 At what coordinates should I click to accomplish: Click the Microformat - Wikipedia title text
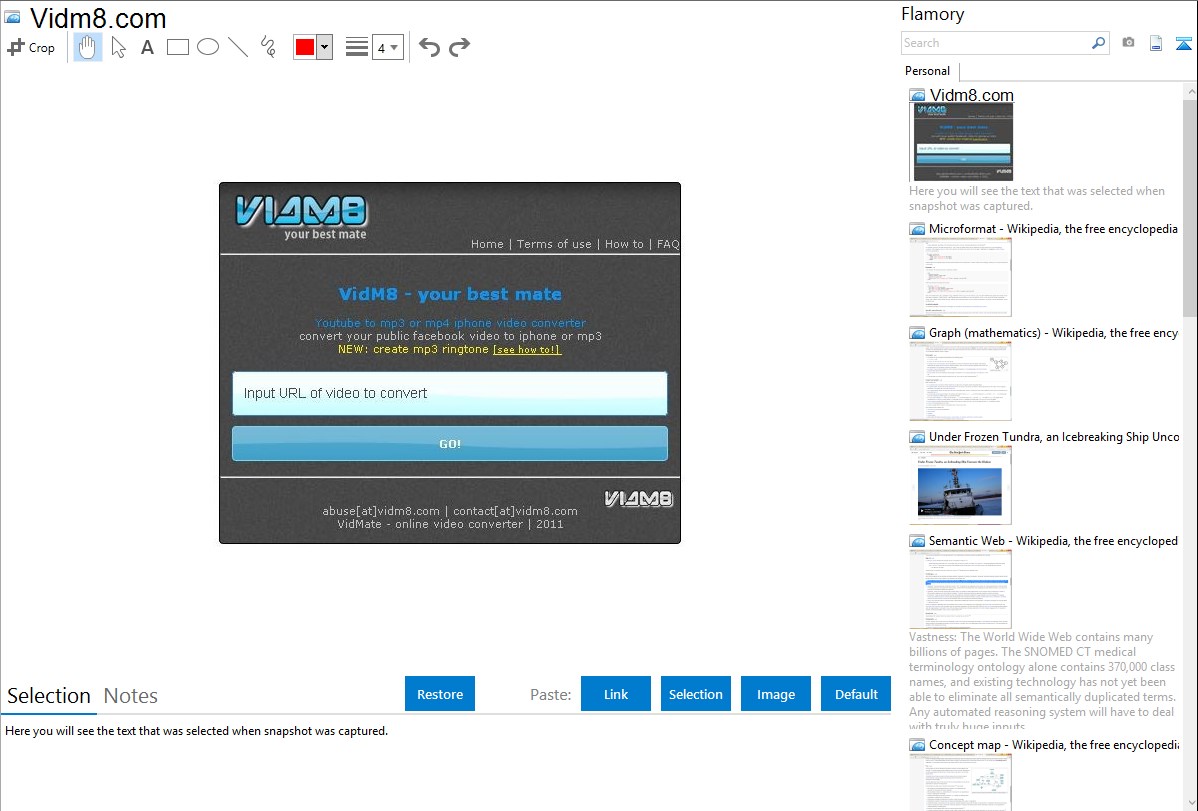click(x=1053, y=229)
